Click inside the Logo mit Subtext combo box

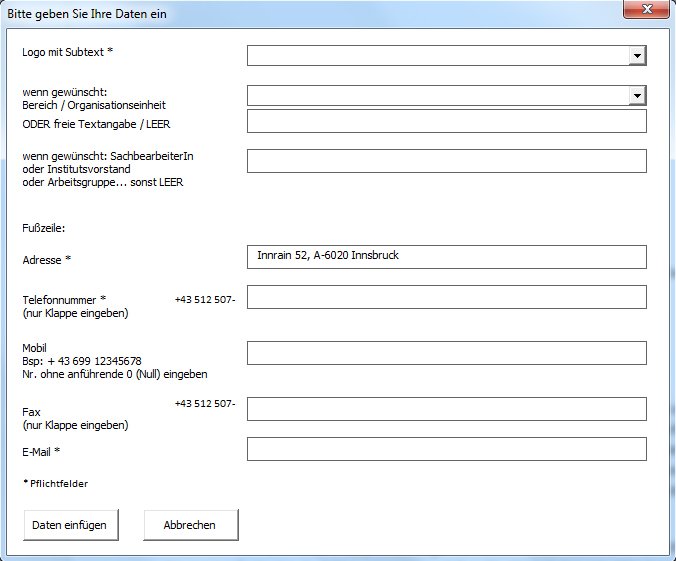point(438,56)
